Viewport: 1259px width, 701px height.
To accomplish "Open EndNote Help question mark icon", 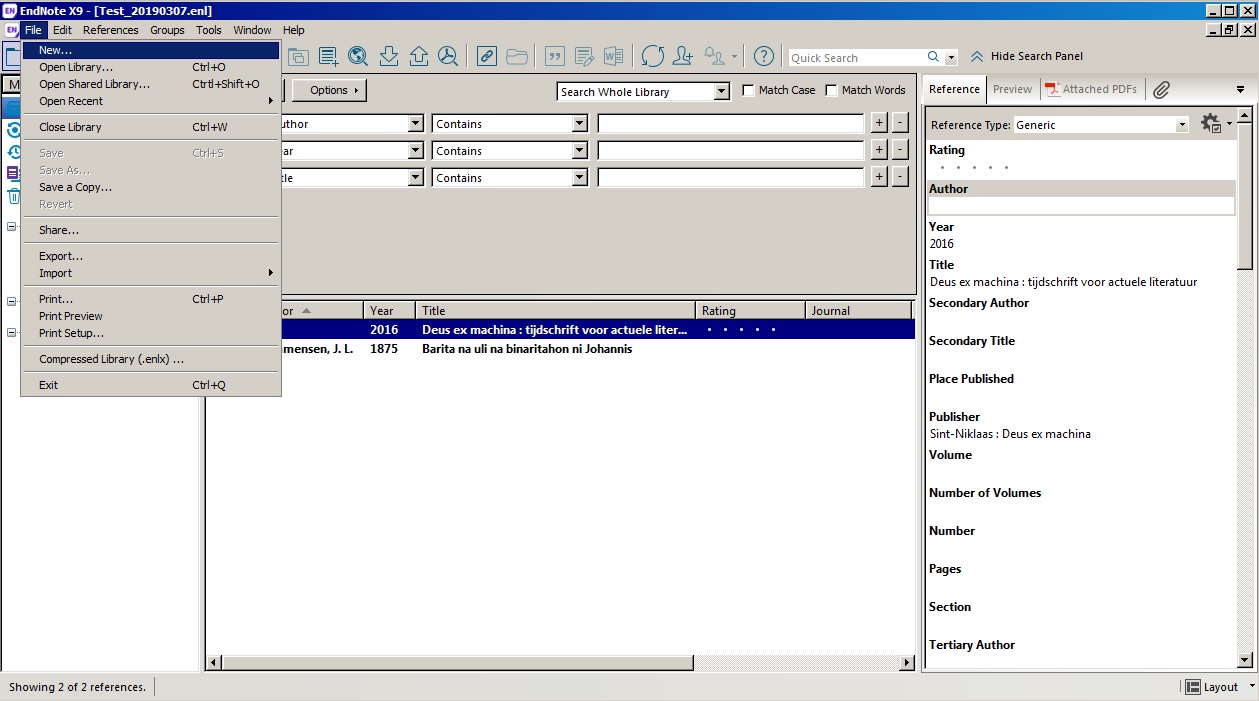I will 764,56.
